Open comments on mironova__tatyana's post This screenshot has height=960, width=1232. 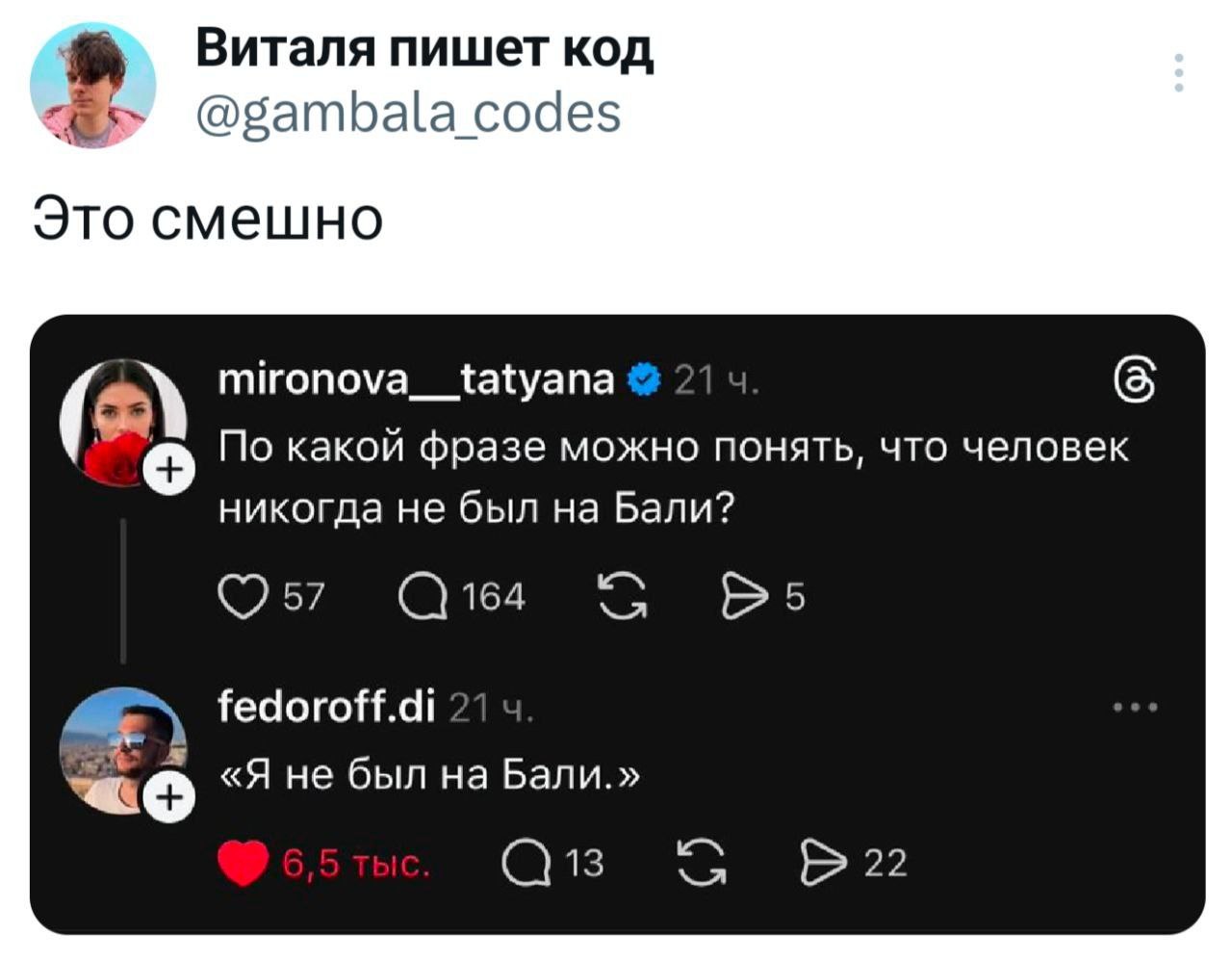(422, 597)
